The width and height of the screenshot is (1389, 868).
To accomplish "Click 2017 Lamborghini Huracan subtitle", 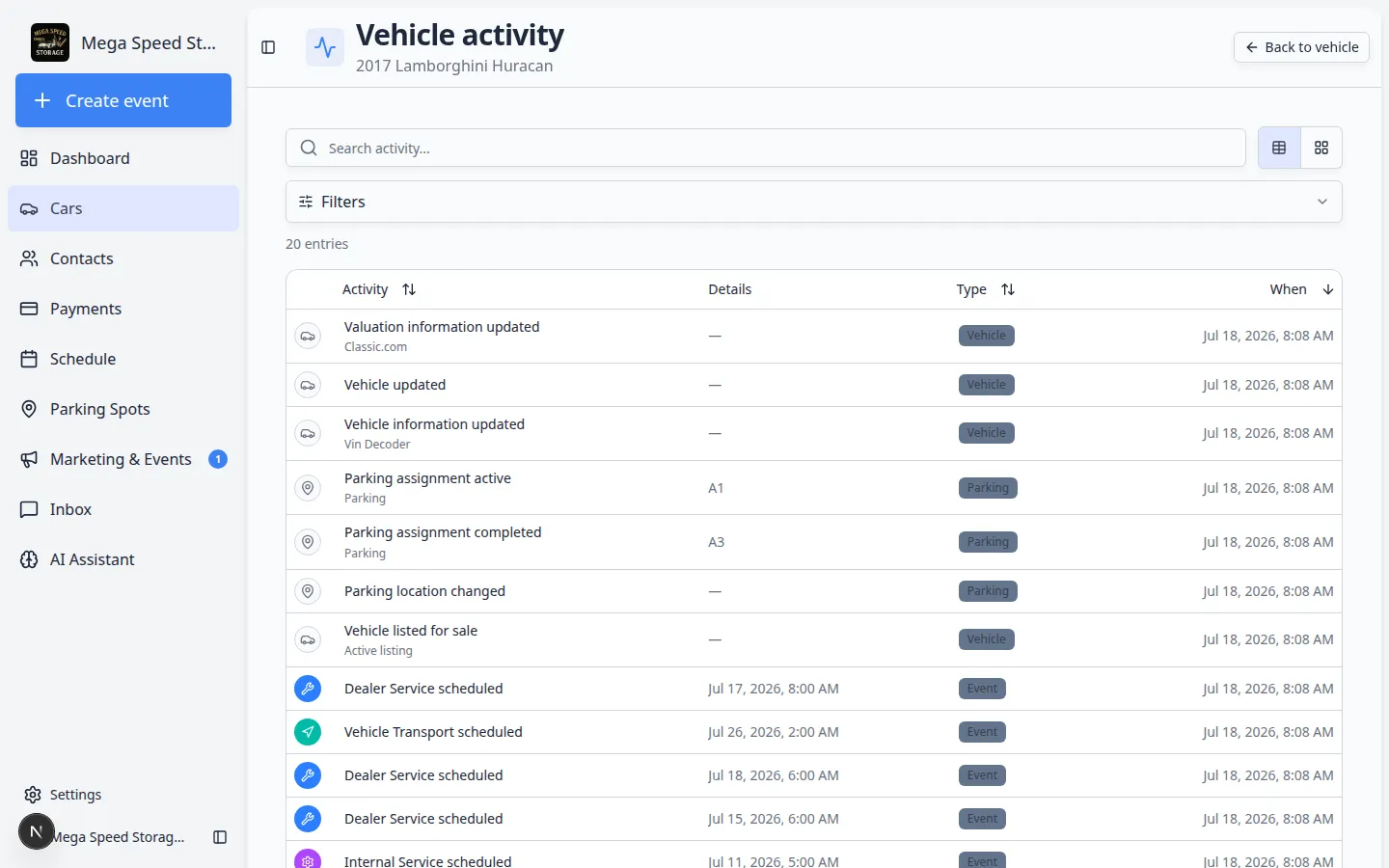I will (454, 66).
